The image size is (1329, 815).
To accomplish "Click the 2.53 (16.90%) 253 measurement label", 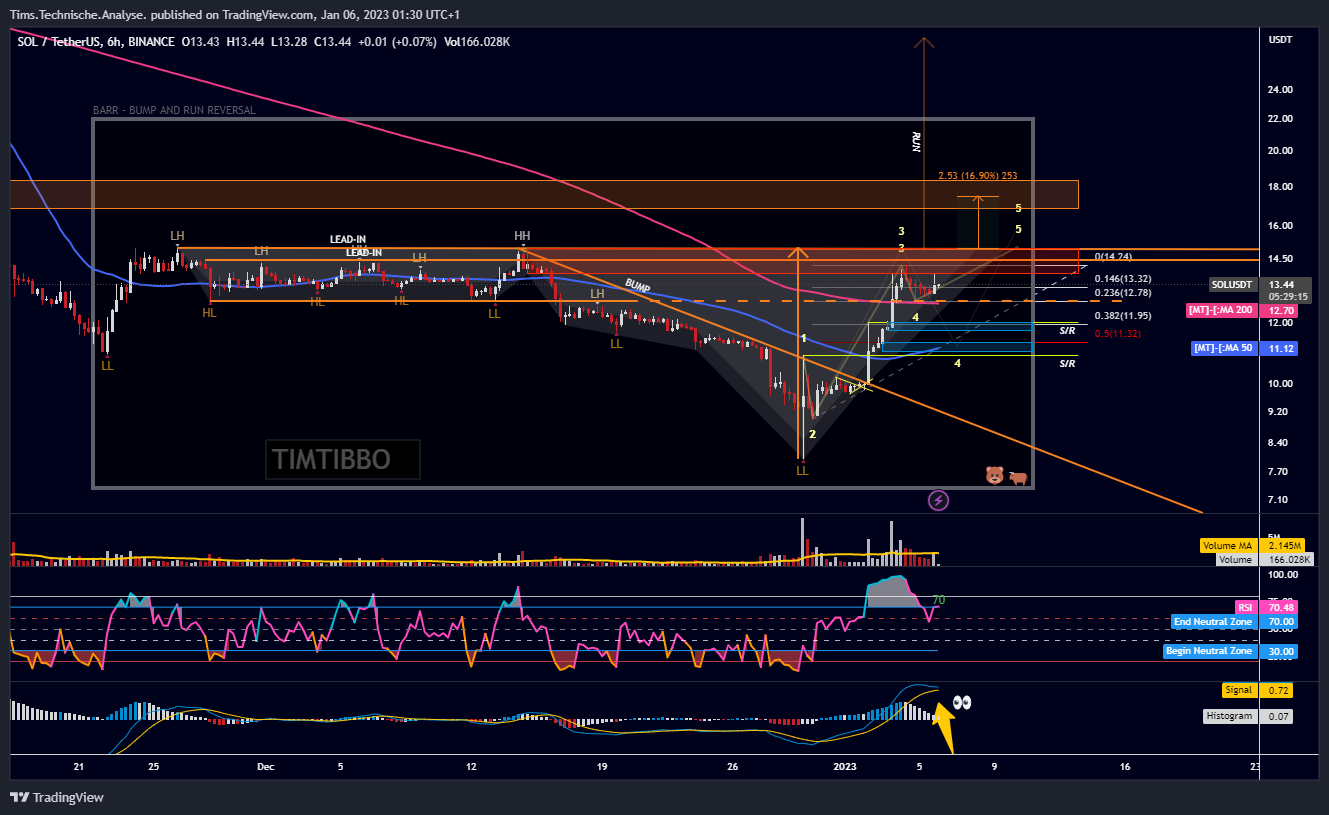I will click(x=977, y=176).
